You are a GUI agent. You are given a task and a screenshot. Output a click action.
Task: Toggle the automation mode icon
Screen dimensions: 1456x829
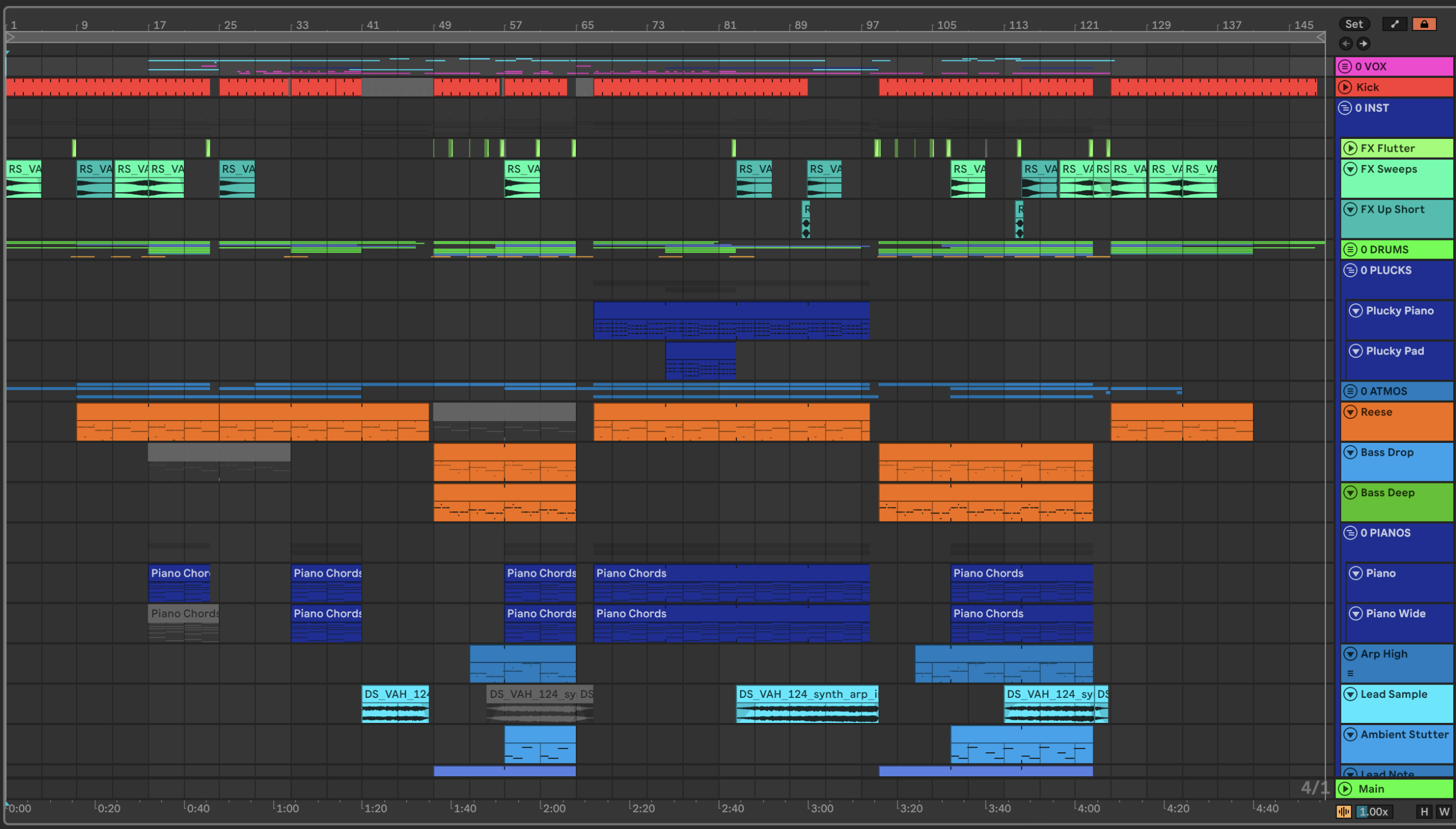coord(1394,24)
